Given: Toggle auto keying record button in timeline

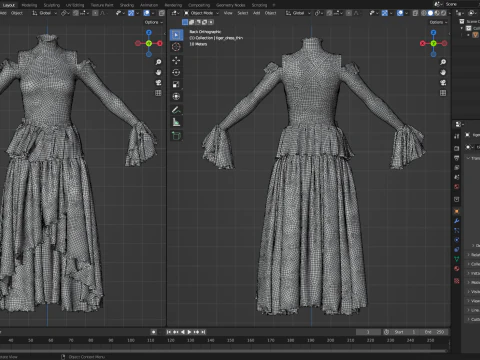Looking at the screenshot, I should [153, 332].
